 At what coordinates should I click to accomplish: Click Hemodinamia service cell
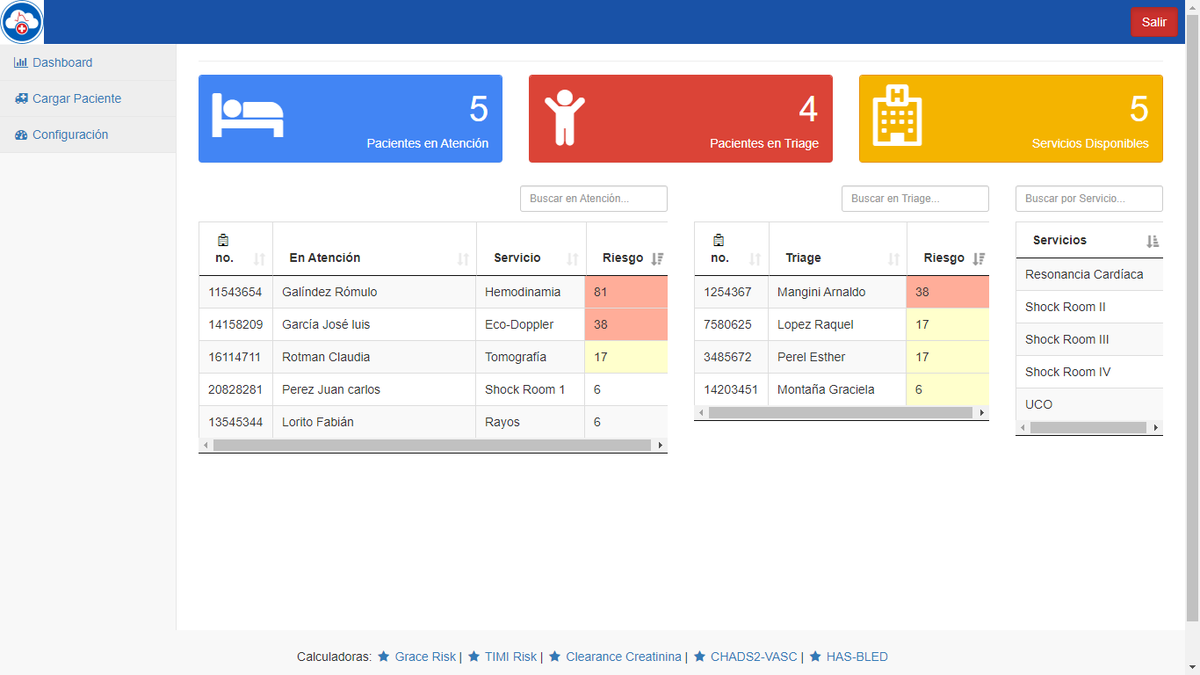click(531, 292)
